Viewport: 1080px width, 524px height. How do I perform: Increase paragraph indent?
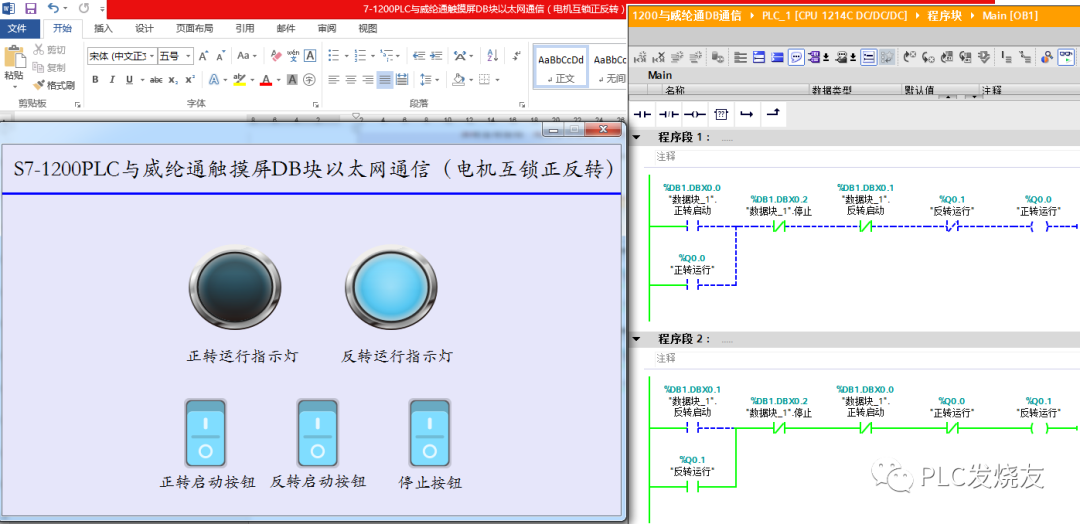tap(437, 56)
